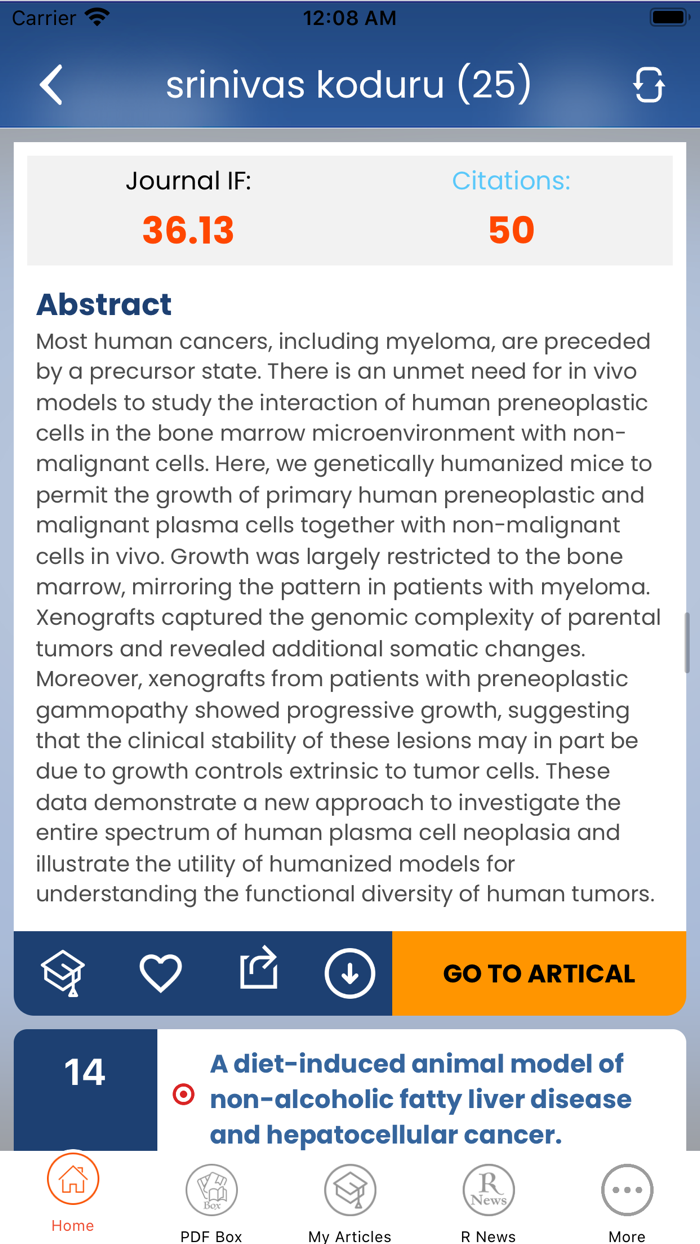
Task: Tap the GO TO ARTICAL button
Action: point(539,973)
